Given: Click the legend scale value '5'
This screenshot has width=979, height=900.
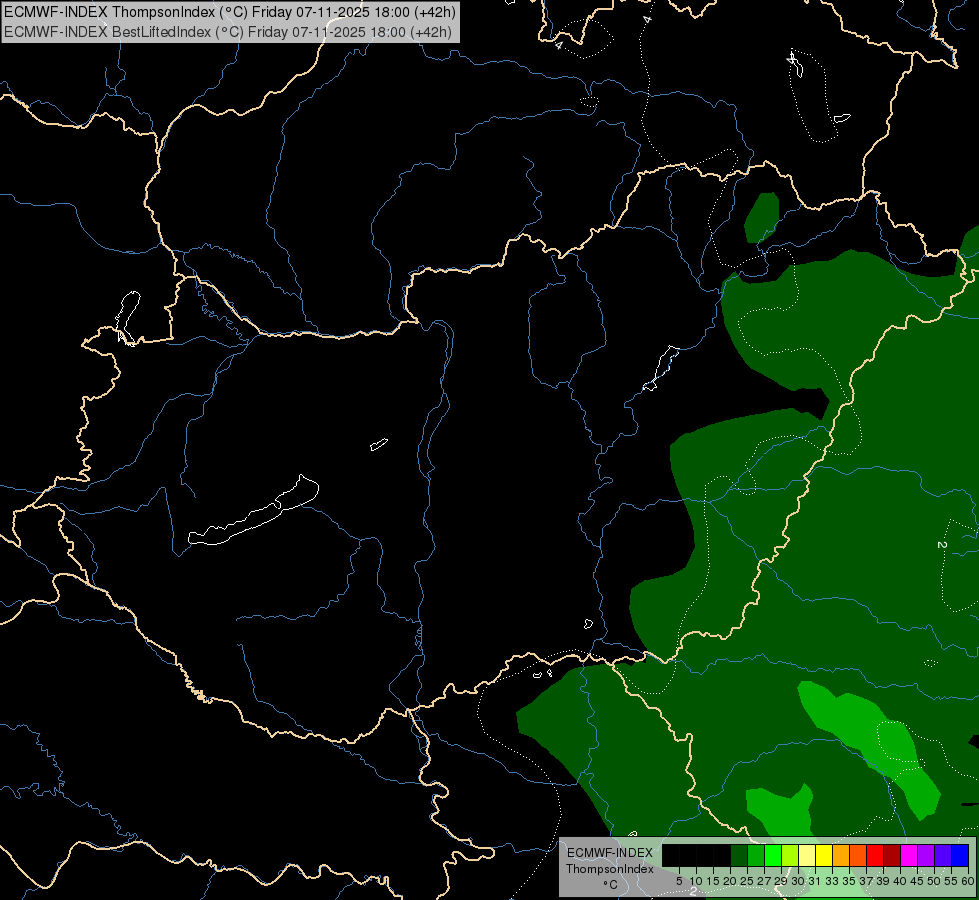Looking at the screenshot, I should [x=679, y=881].
